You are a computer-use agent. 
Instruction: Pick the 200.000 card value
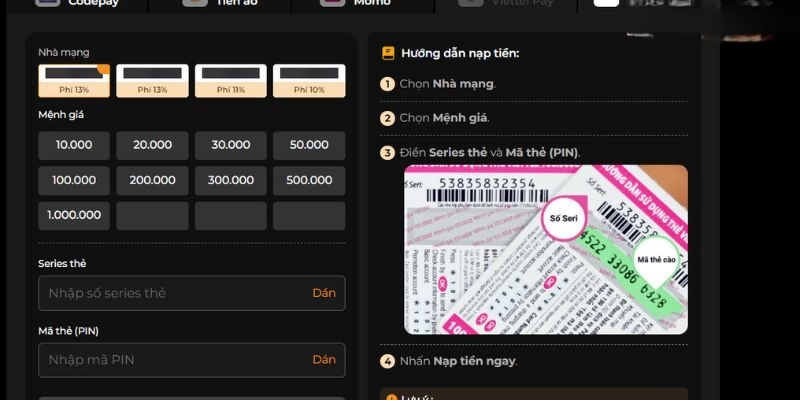[x=153, y=181]
